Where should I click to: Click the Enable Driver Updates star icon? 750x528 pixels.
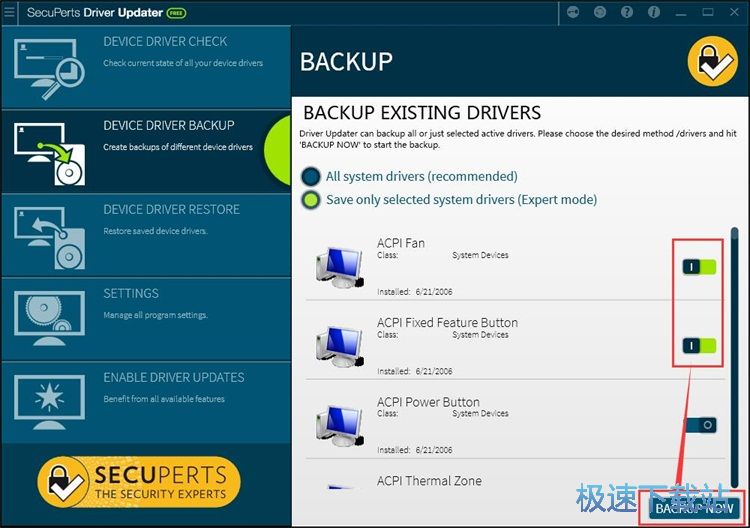[x=49, y=402]
